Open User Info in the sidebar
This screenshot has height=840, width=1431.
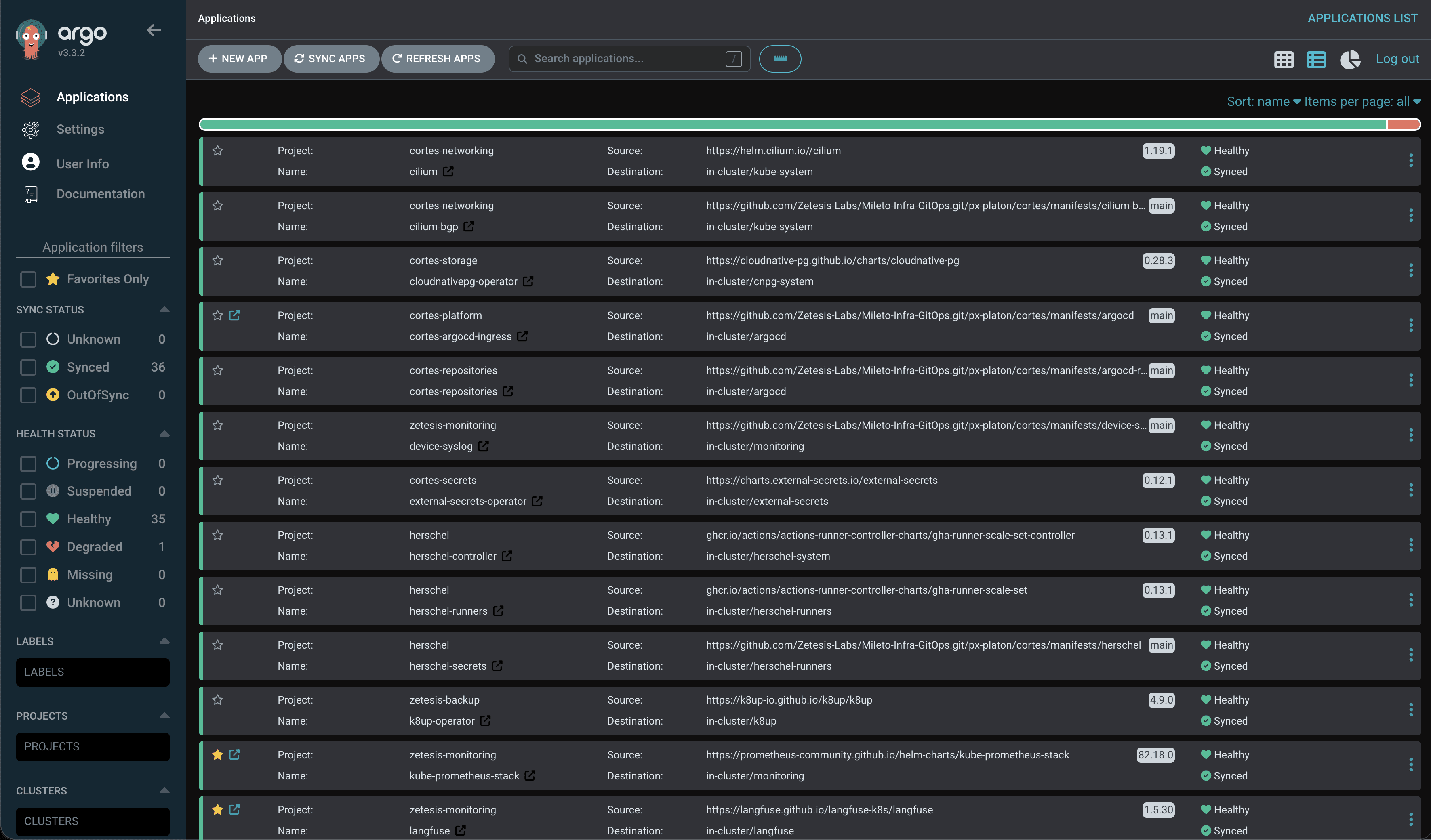click(82, 164)
